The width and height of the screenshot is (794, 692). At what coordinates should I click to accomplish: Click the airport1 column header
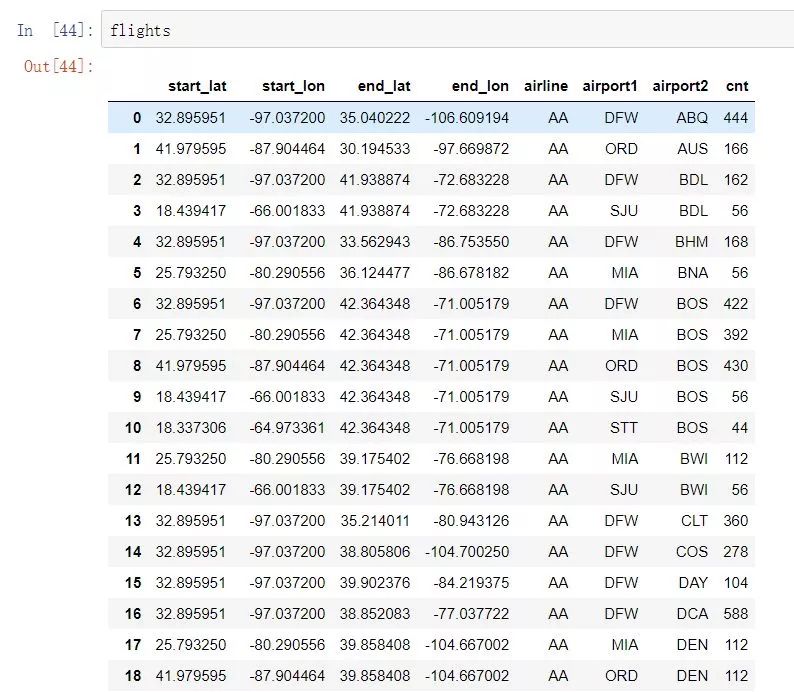coord(610,86)
